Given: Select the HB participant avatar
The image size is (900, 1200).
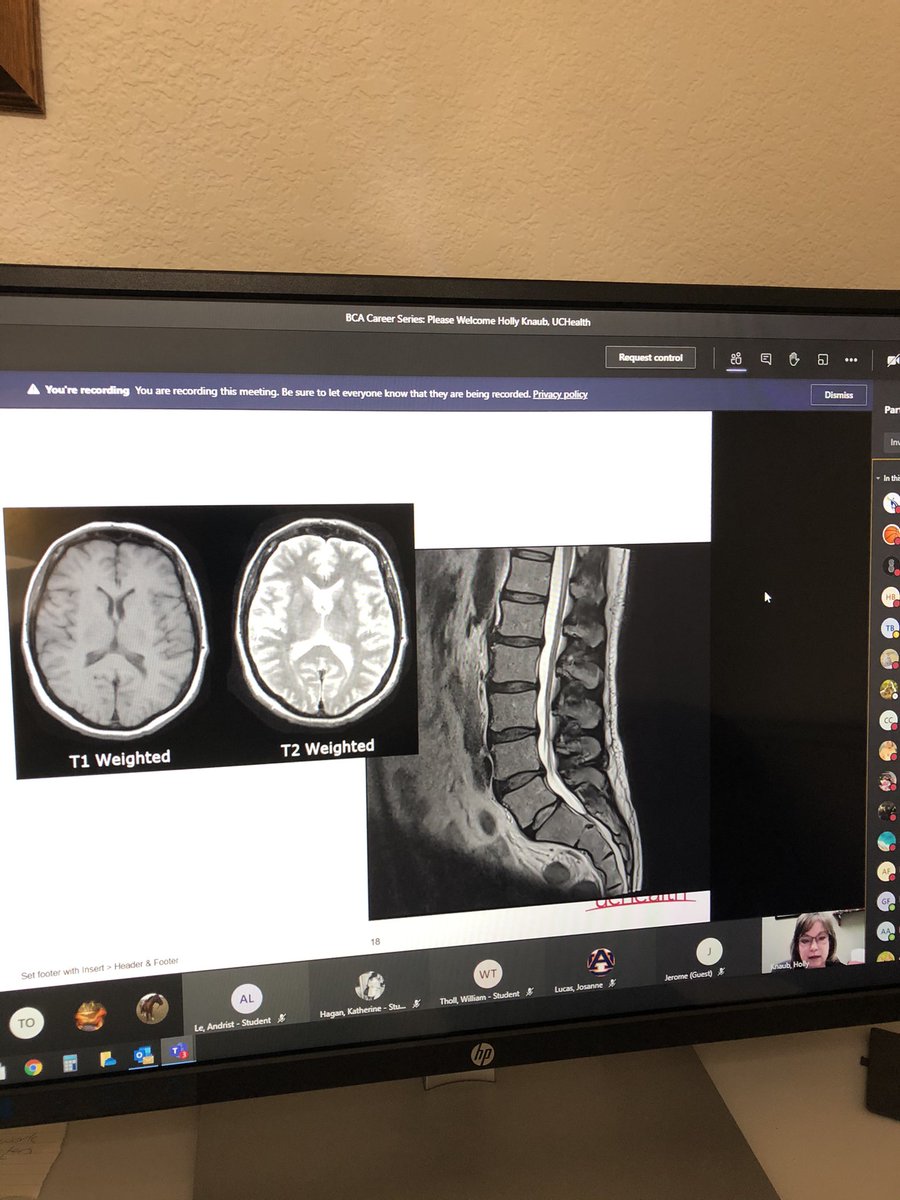Looking at the screenshot, I should 890,597.
